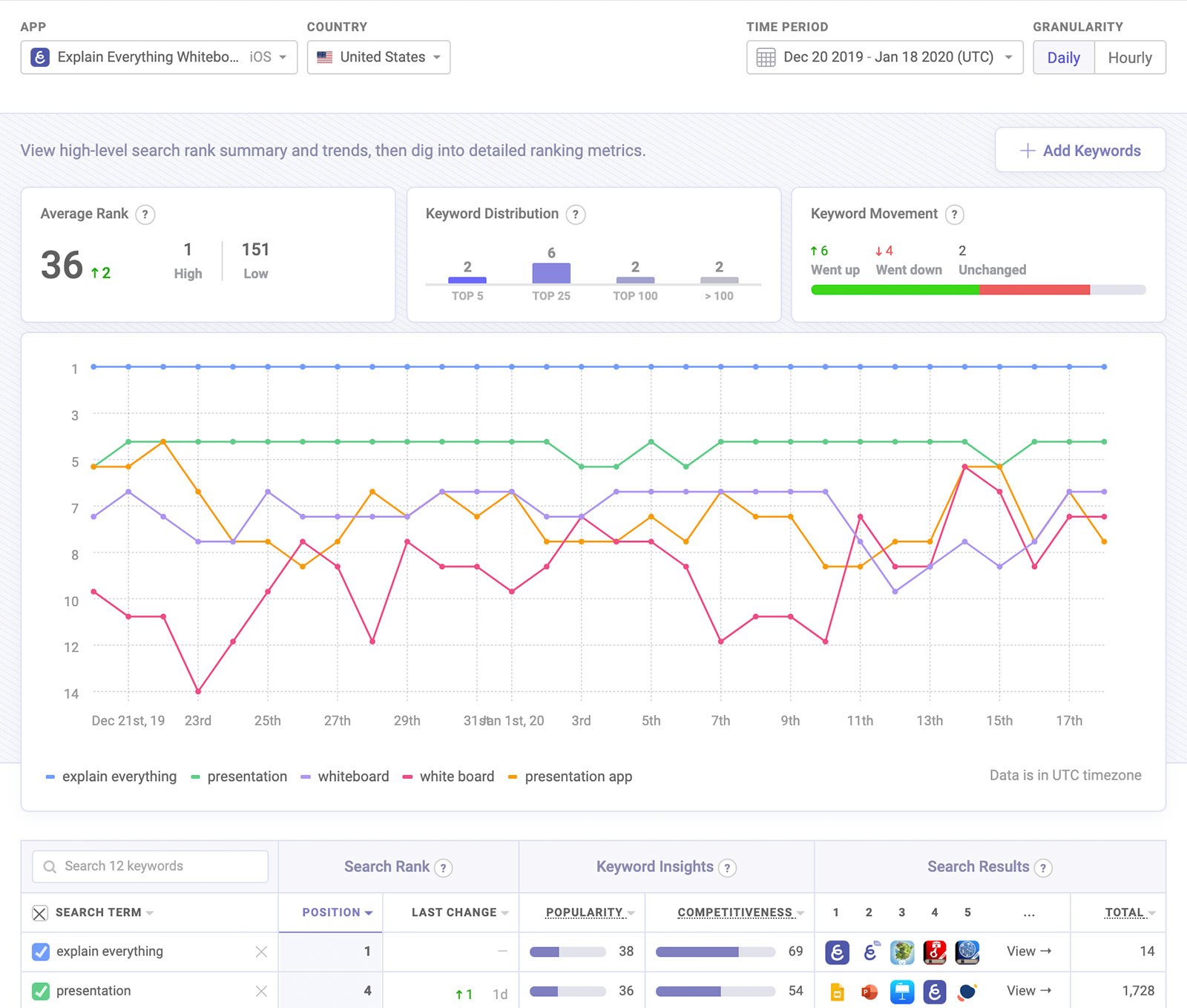Remove the presentation keyword with its X
The image size is (1187, 1008).
click(x=261, y=991)
